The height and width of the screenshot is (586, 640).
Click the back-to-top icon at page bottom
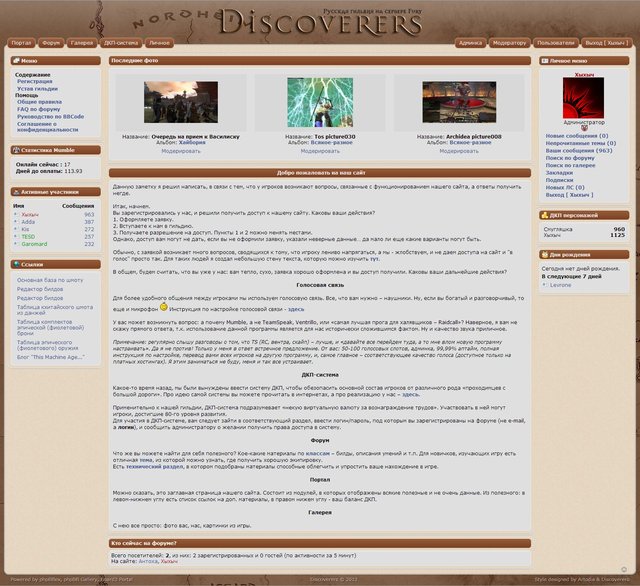[624, 569]
